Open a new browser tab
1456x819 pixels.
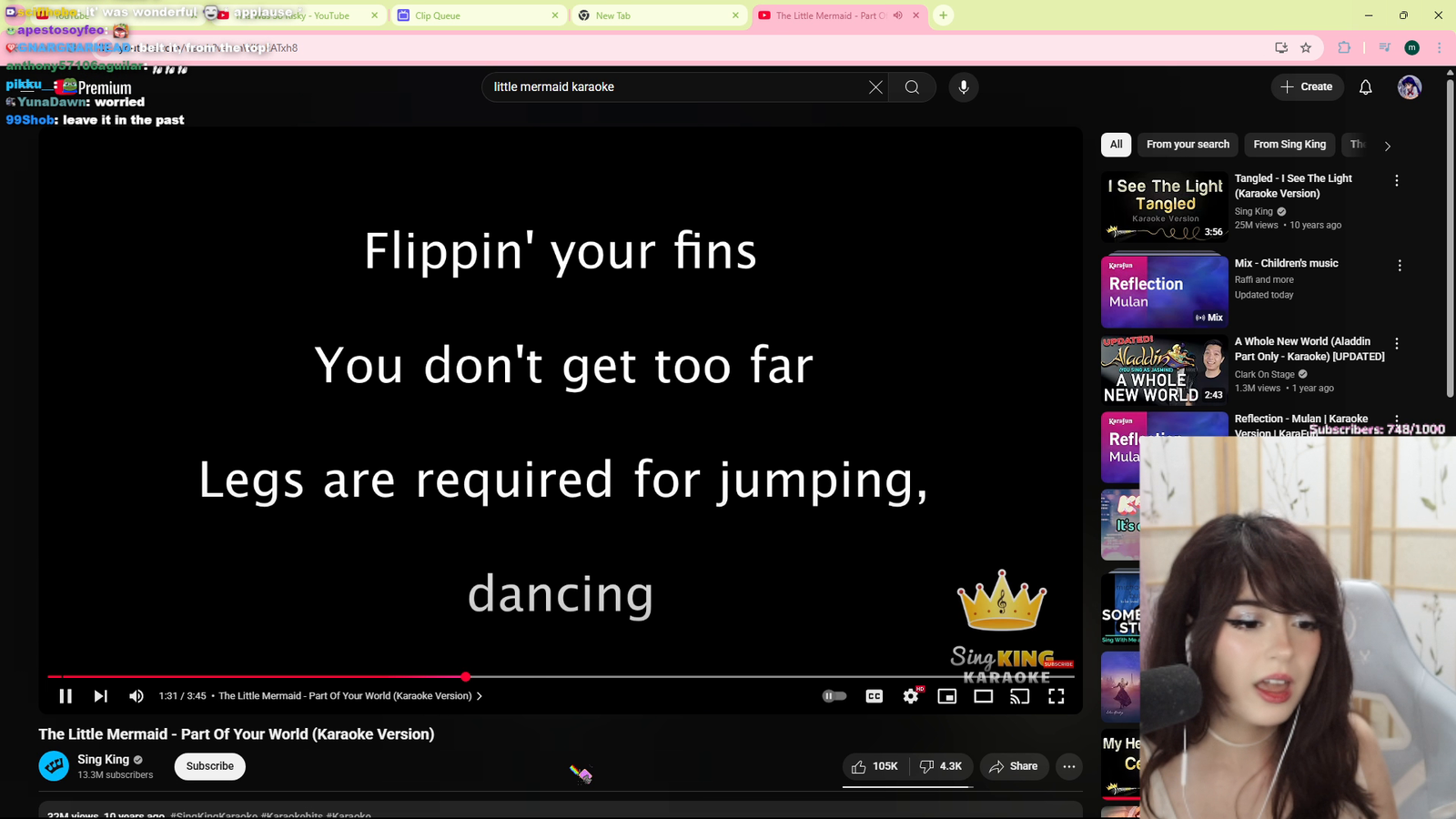[944, 15]
